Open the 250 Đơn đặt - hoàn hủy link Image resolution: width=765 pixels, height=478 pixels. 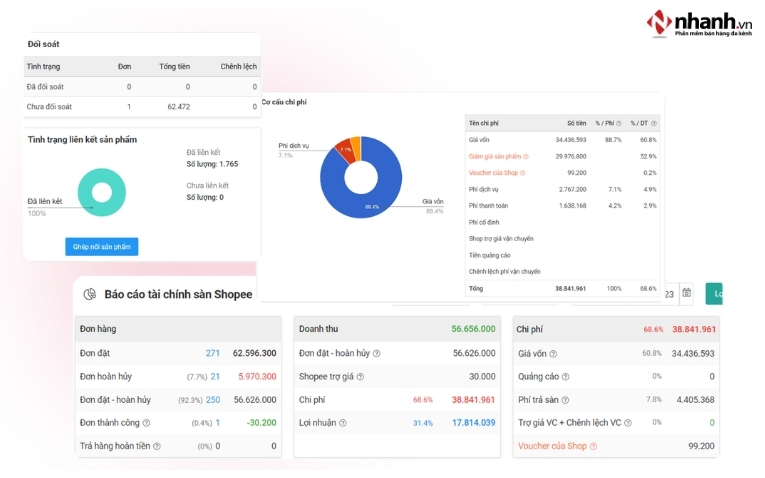212,400
